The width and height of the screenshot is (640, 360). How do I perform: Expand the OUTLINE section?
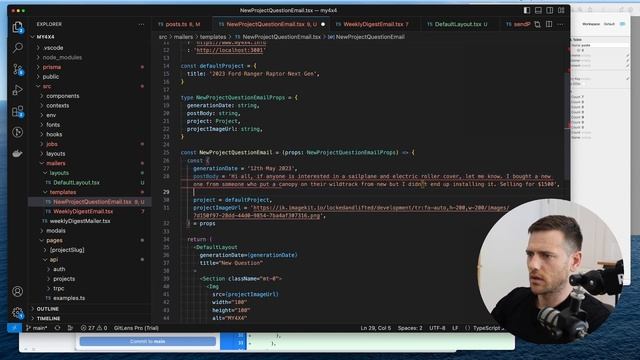click(47, 309)
